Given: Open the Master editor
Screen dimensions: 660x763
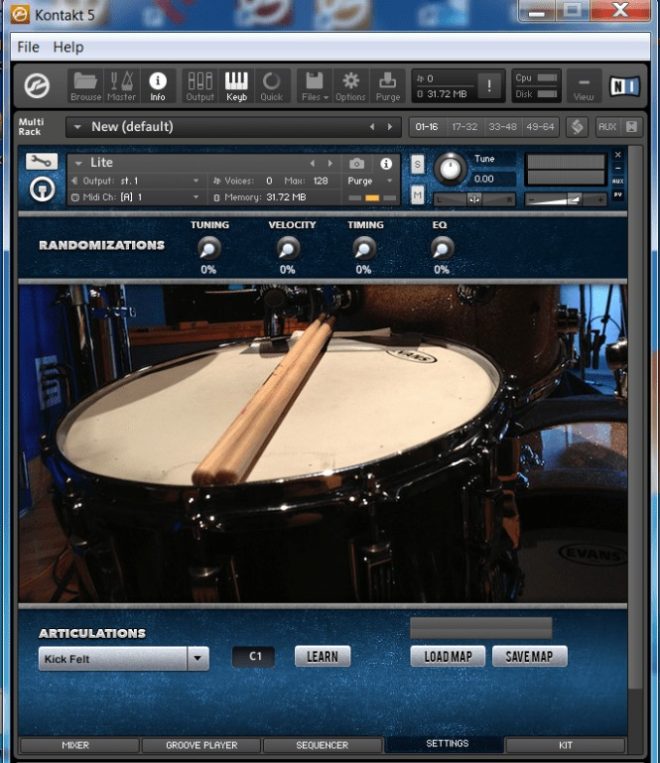Looking at the screenshot, I should pyautogui.click(x=121, y=86).
